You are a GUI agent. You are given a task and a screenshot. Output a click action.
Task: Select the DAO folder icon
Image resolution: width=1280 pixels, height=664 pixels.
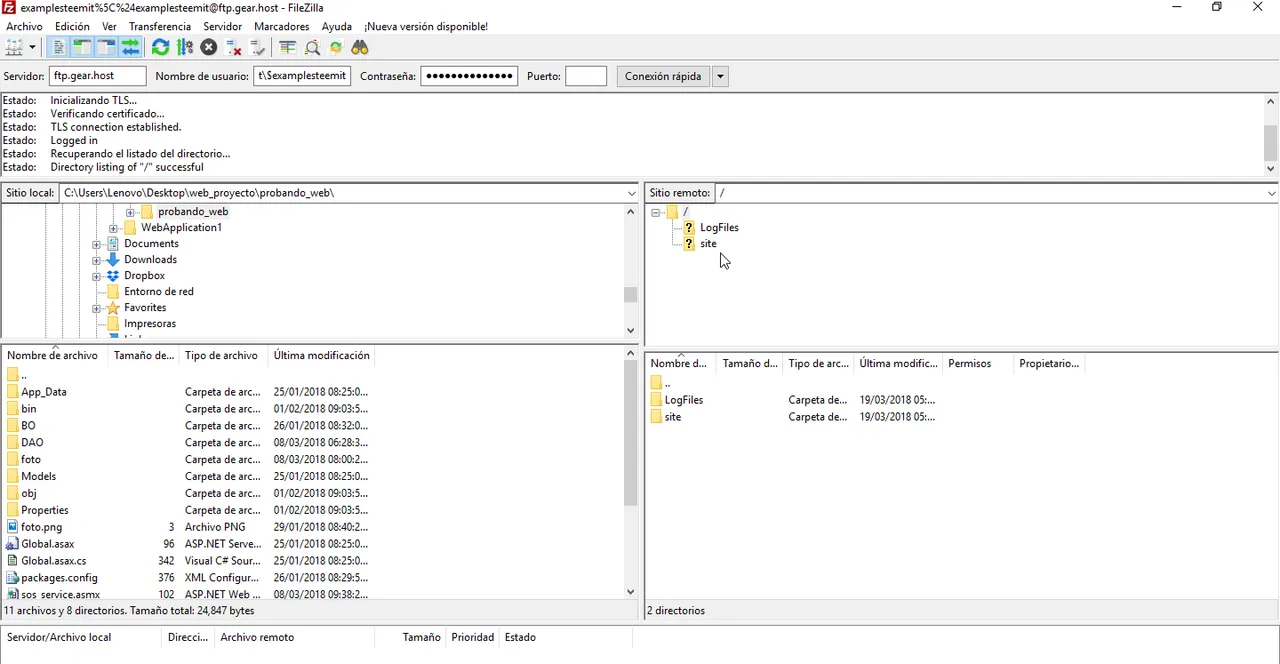point(13,443)
